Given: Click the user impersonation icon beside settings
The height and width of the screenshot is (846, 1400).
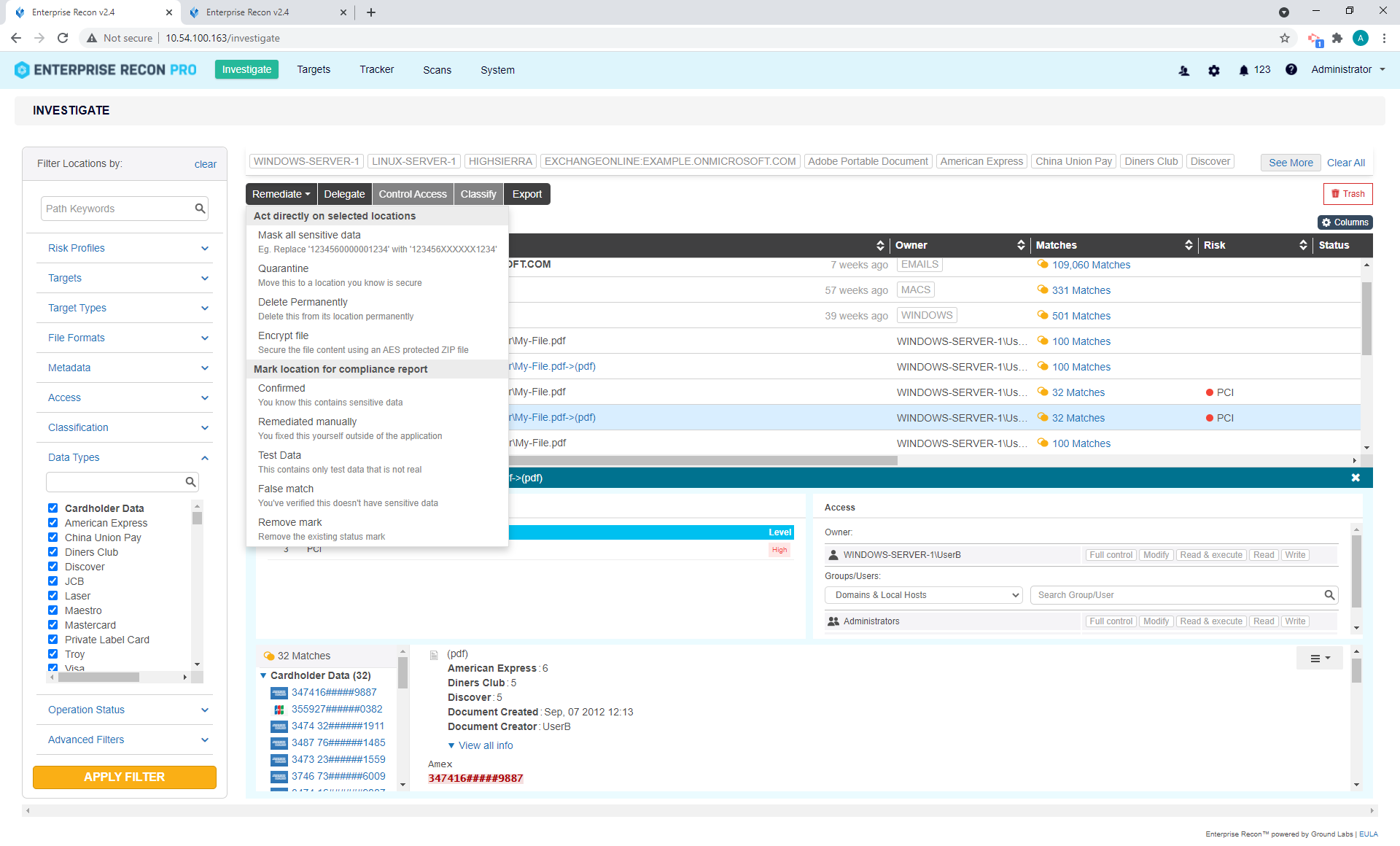Looking at the screenshot, I should [x=1183, y=71].
